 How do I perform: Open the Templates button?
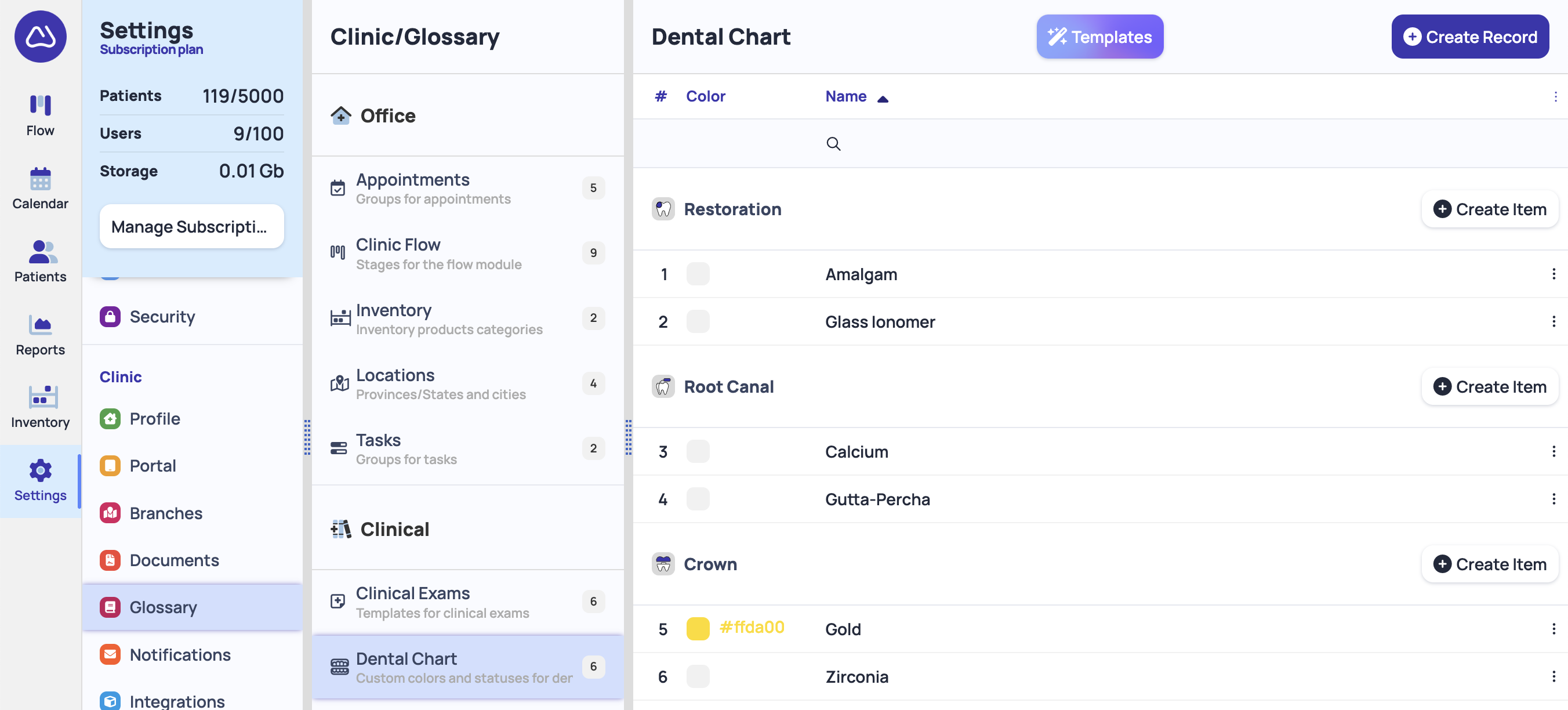pos(1099,37)
